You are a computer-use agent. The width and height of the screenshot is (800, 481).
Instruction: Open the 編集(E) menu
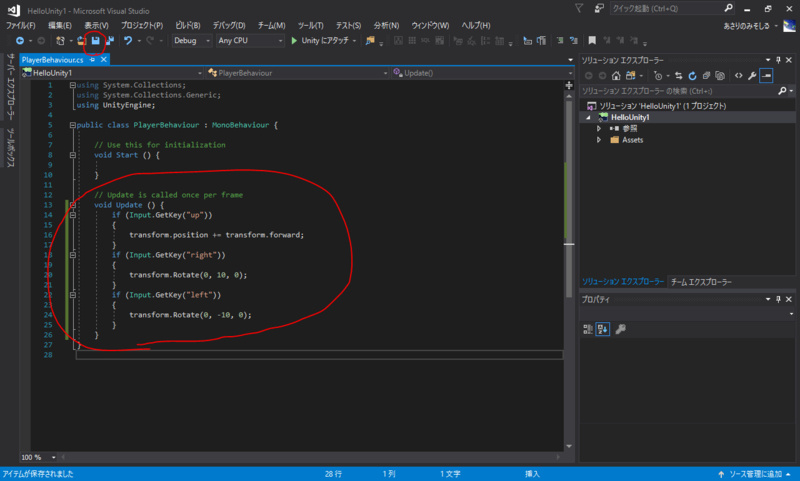point(60,25)
